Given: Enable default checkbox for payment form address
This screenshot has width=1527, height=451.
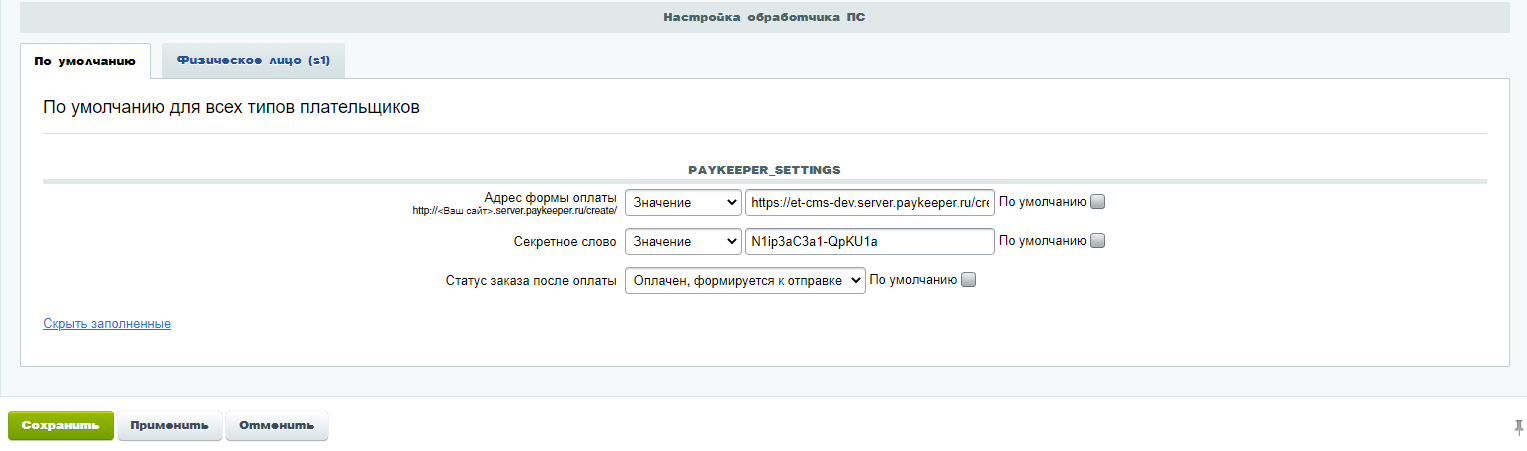Looking at the screenshot, I should (1097, 202).
